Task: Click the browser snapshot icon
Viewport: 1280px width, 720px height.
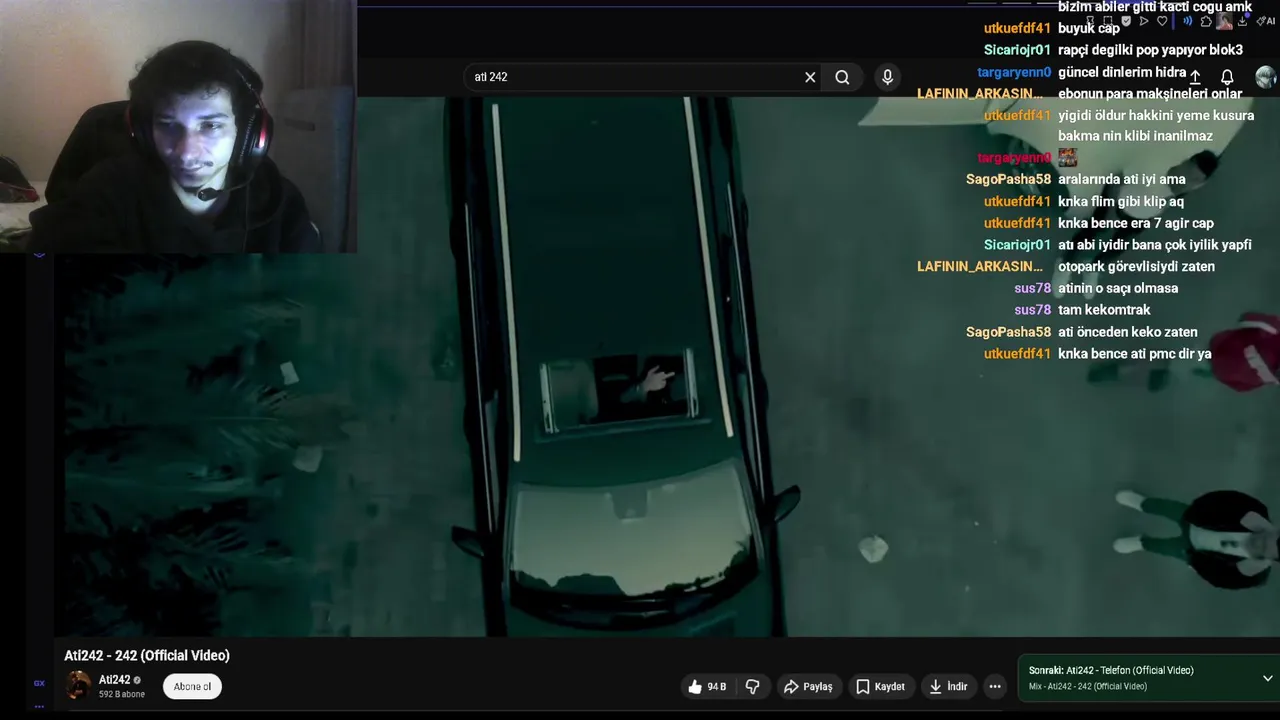Action: (x=1108, y=21)
